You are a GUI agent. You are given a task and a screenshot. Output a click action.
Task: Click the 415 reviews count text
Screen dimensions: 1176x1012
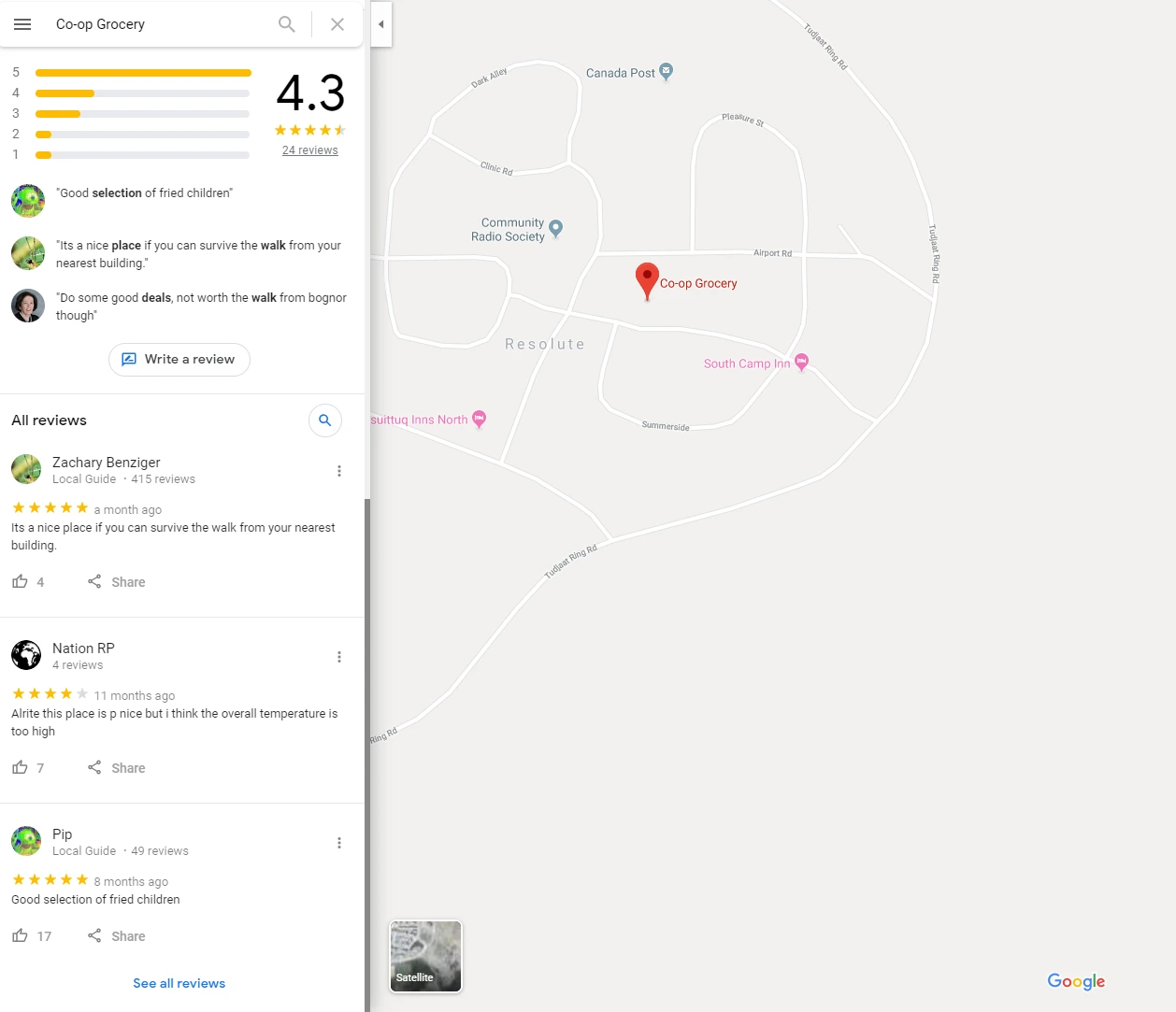point(164,479)
